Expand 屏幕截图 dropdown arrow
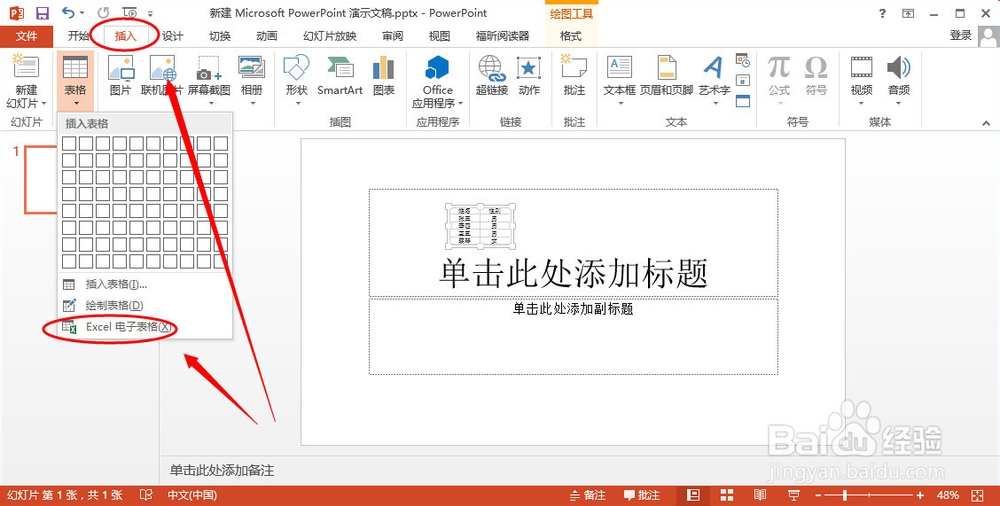This screenshot has height=506, width=1000. (x=209, y=103)
